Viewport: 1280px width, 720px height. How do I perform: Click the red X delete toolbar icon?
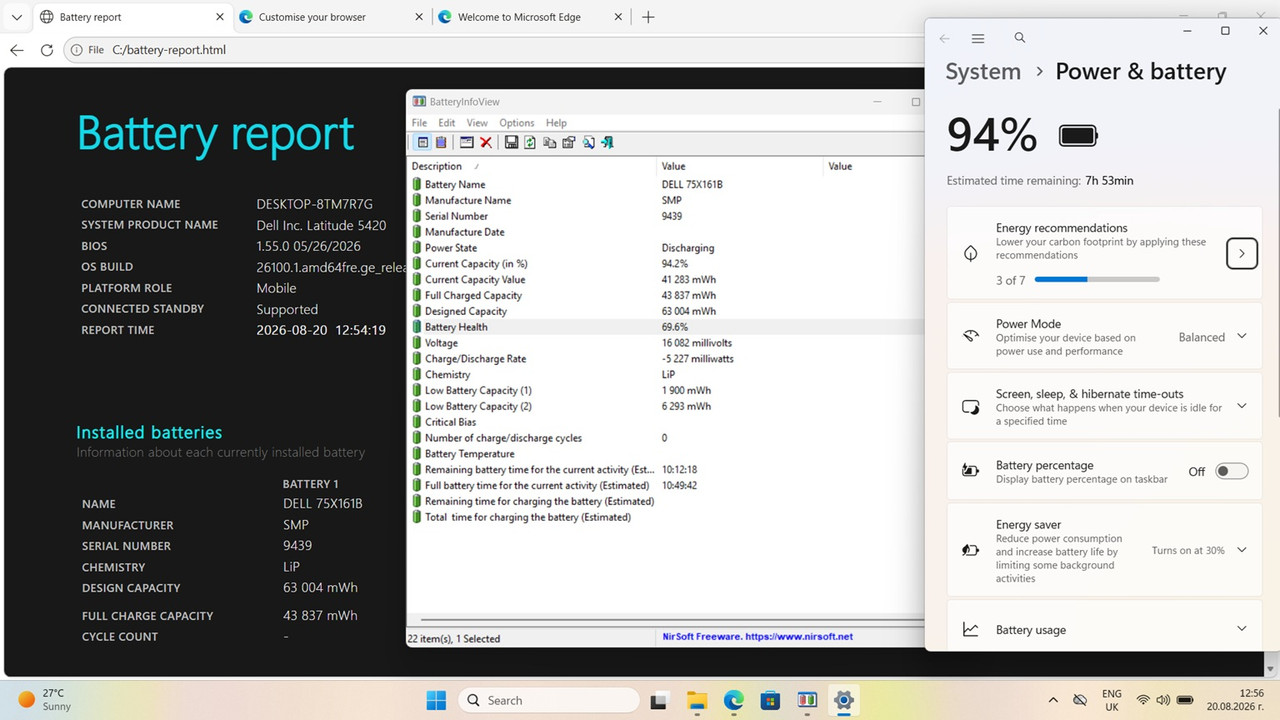tap(486, 143)
